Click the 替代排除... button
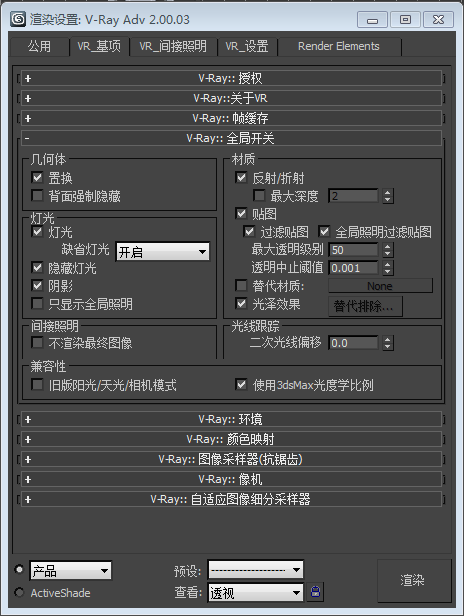Image resolution: width=464 pixels, height=616 pixels. [365, 306]
